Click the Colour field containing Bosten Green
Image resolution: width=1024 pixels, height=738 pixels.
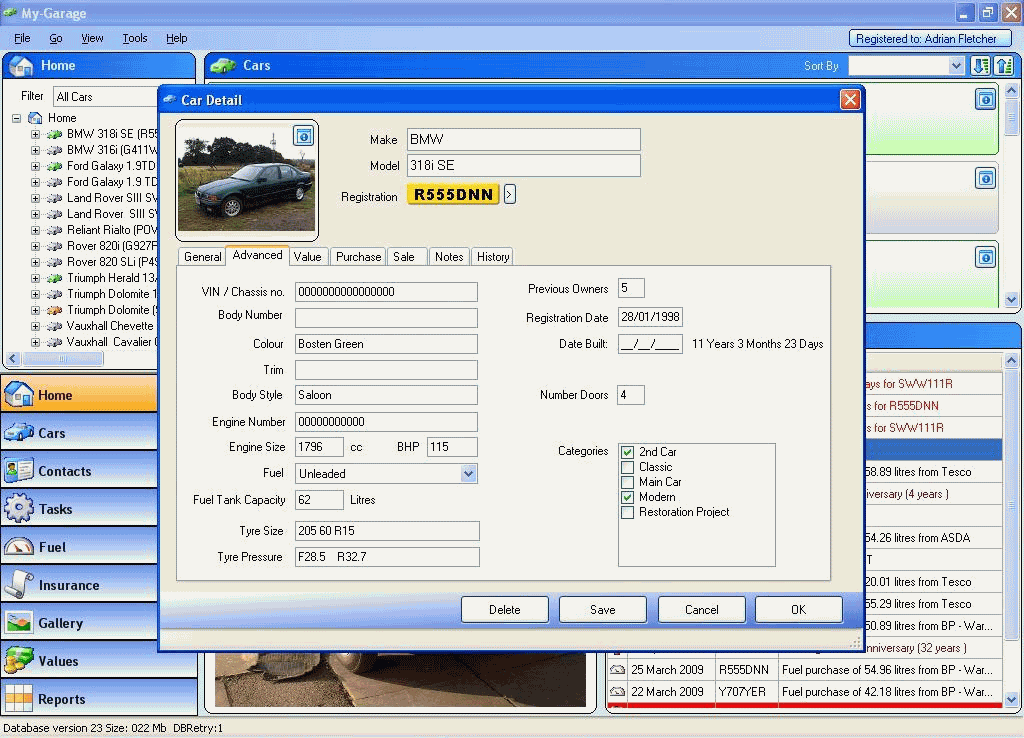(386, 344)
